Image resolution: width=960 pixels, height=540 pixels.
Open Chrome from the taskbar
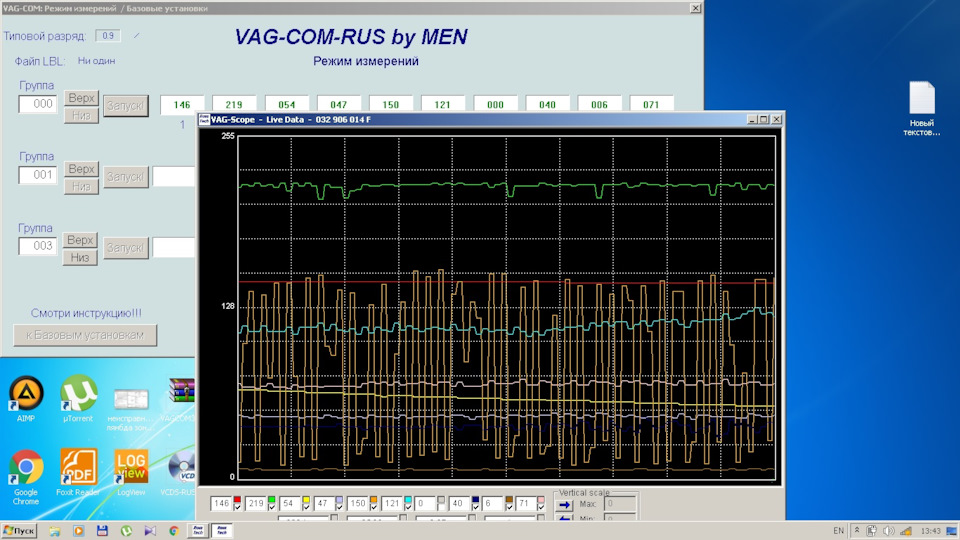point(174,531)
